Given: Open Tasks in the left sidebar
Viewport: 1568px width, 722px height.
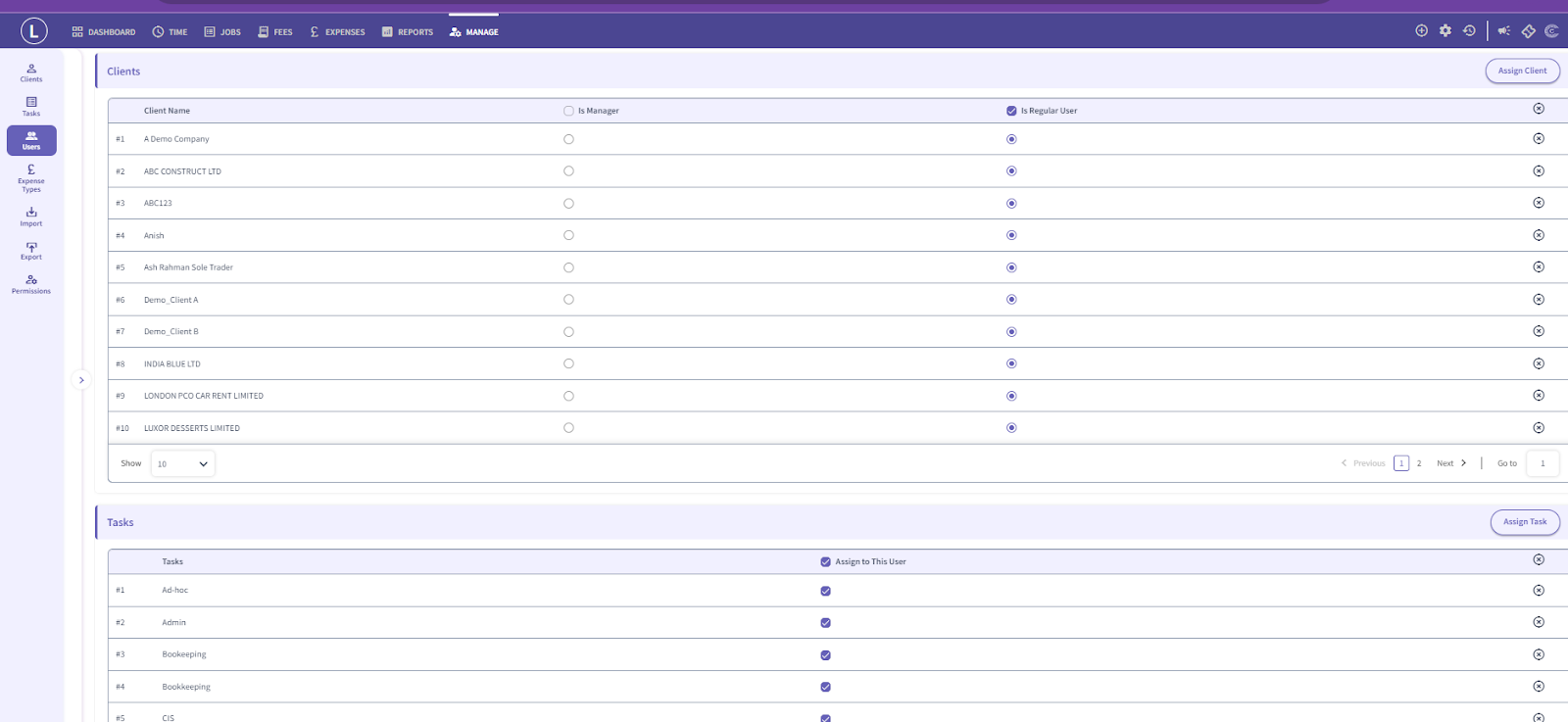Looking at the screenshot, I should point(31,107).
